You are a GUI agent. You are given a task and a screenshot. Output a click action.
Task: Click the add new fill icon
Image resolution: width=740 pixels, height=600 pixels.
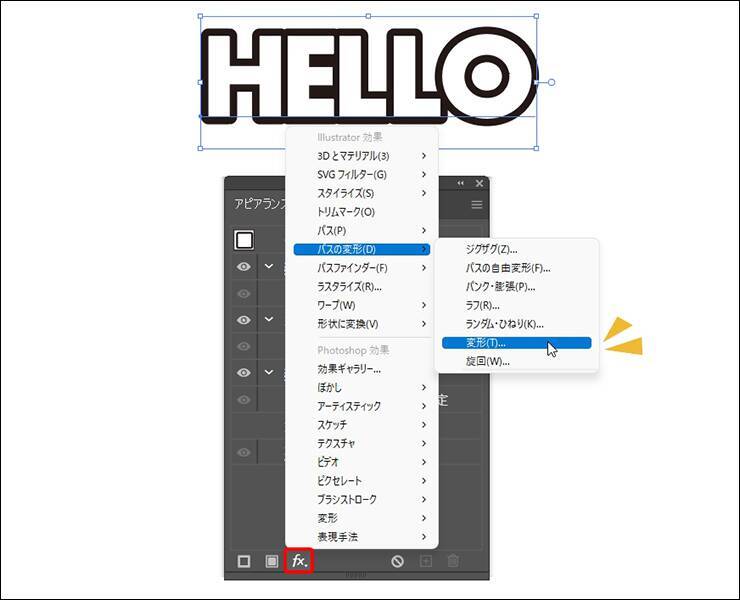[x=271, y=561]
